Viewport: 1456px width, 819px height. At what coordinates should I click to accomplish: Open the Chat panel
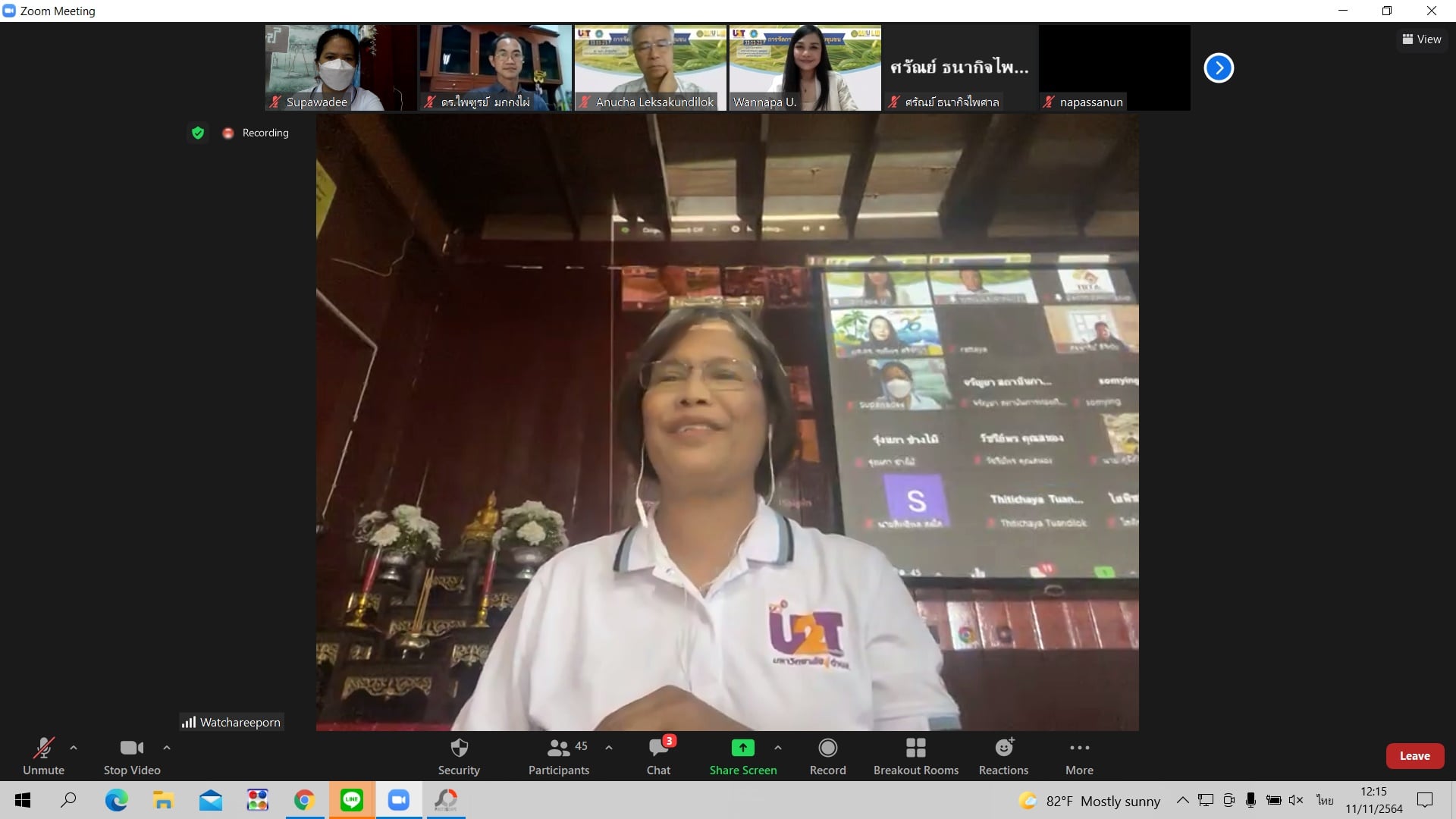point(658,756)
